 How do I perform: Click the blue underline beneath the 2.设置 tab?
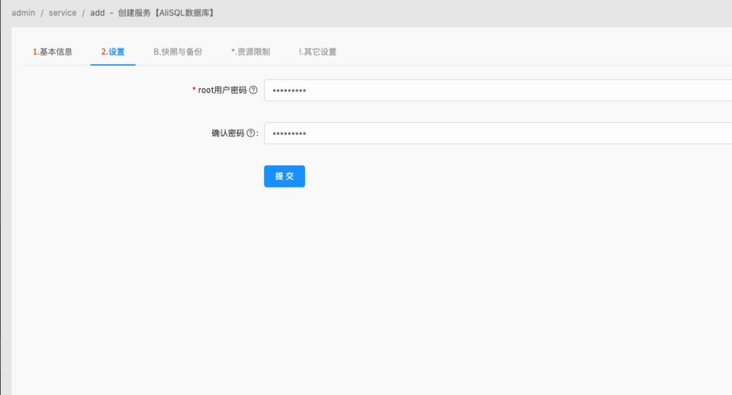tap(113, 64)
